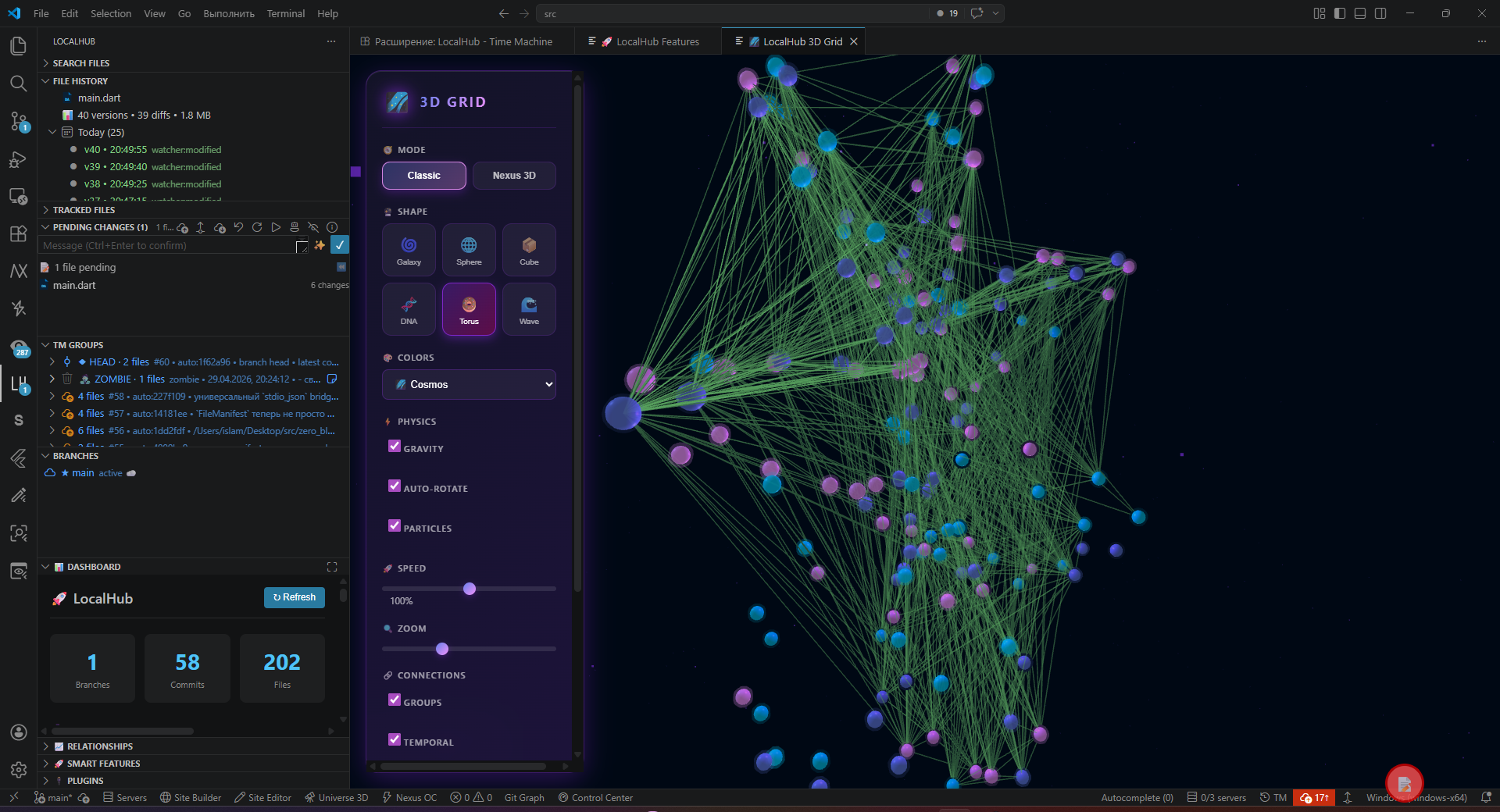The height and width of the screenshot is (812, 1500).
Task: Expand the Relationships section
Action: (x=193, y=746)
